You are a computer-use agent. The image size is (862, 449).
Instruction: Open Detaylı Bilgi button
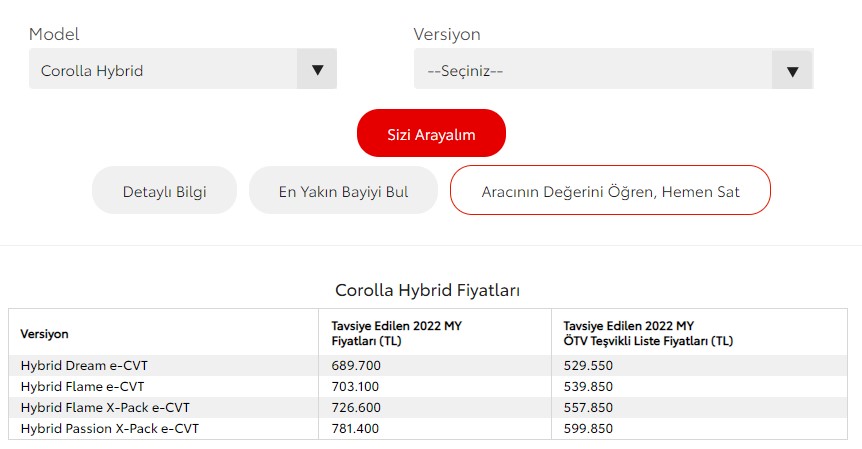[164, 191]
